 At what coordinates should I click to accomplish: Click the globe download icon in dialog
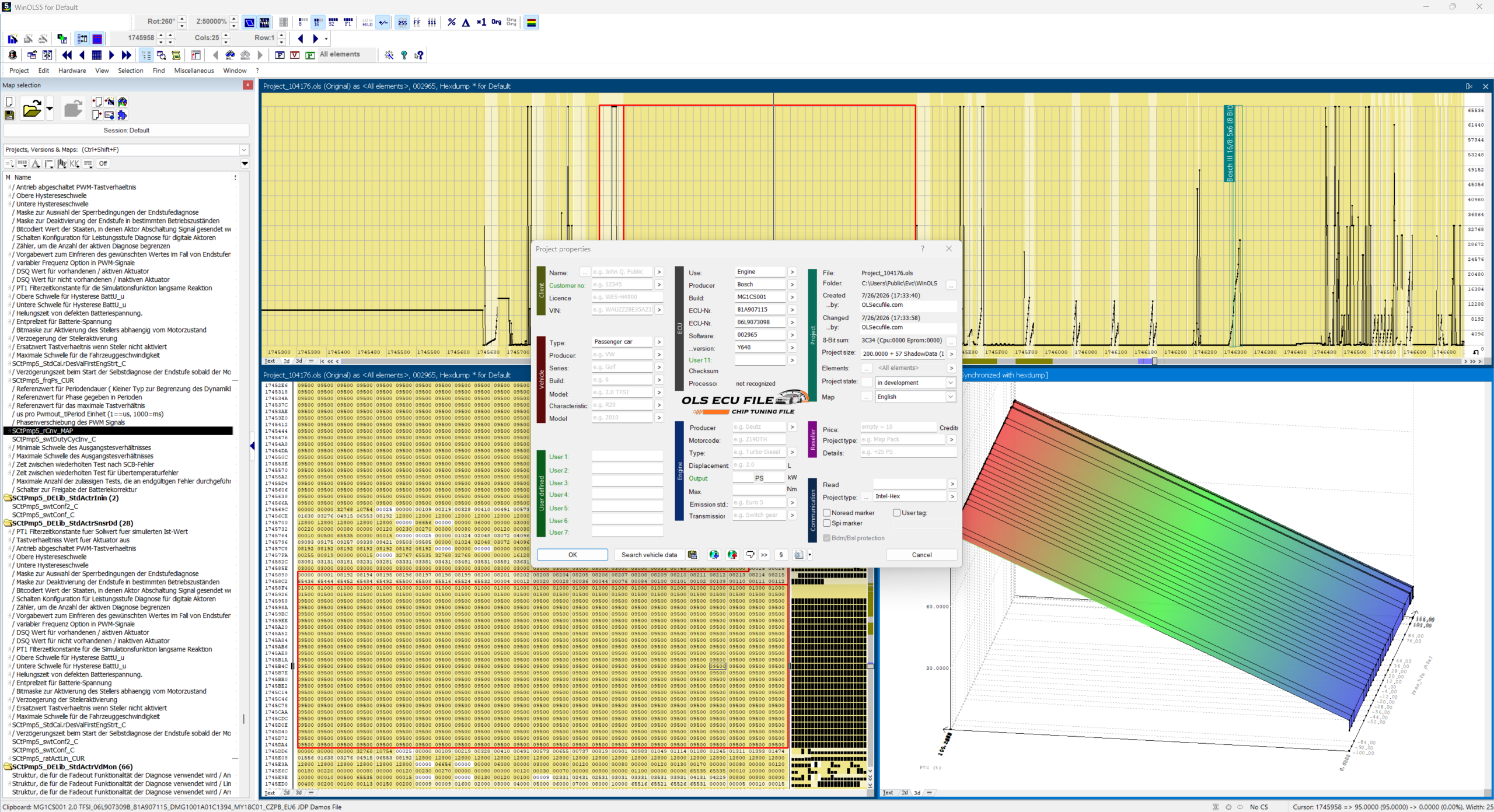[x=714, y=555]
